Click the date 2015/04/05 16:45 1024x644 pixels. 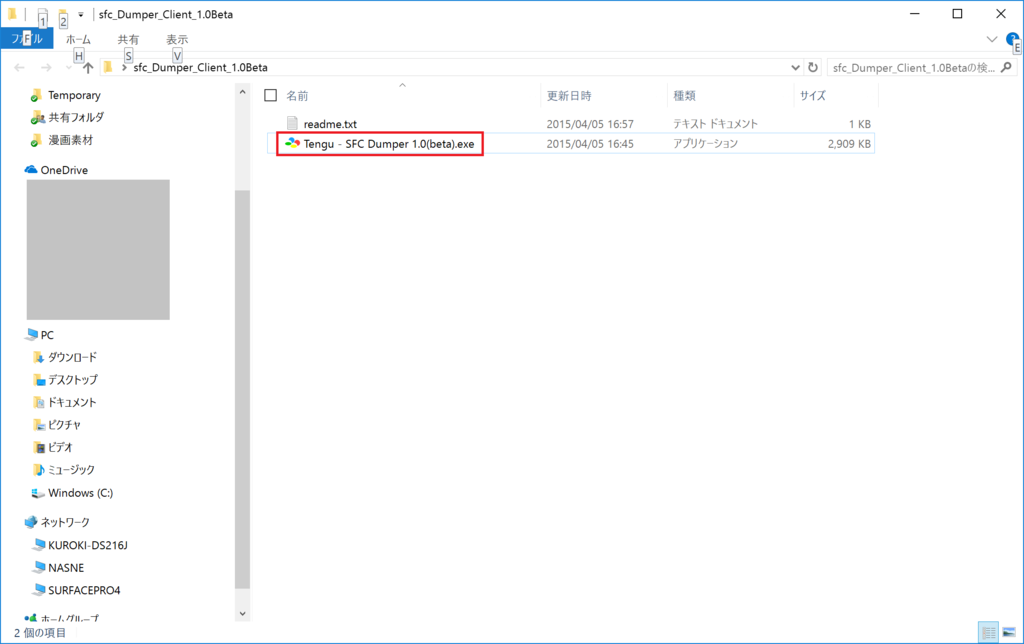coord(590,144)
